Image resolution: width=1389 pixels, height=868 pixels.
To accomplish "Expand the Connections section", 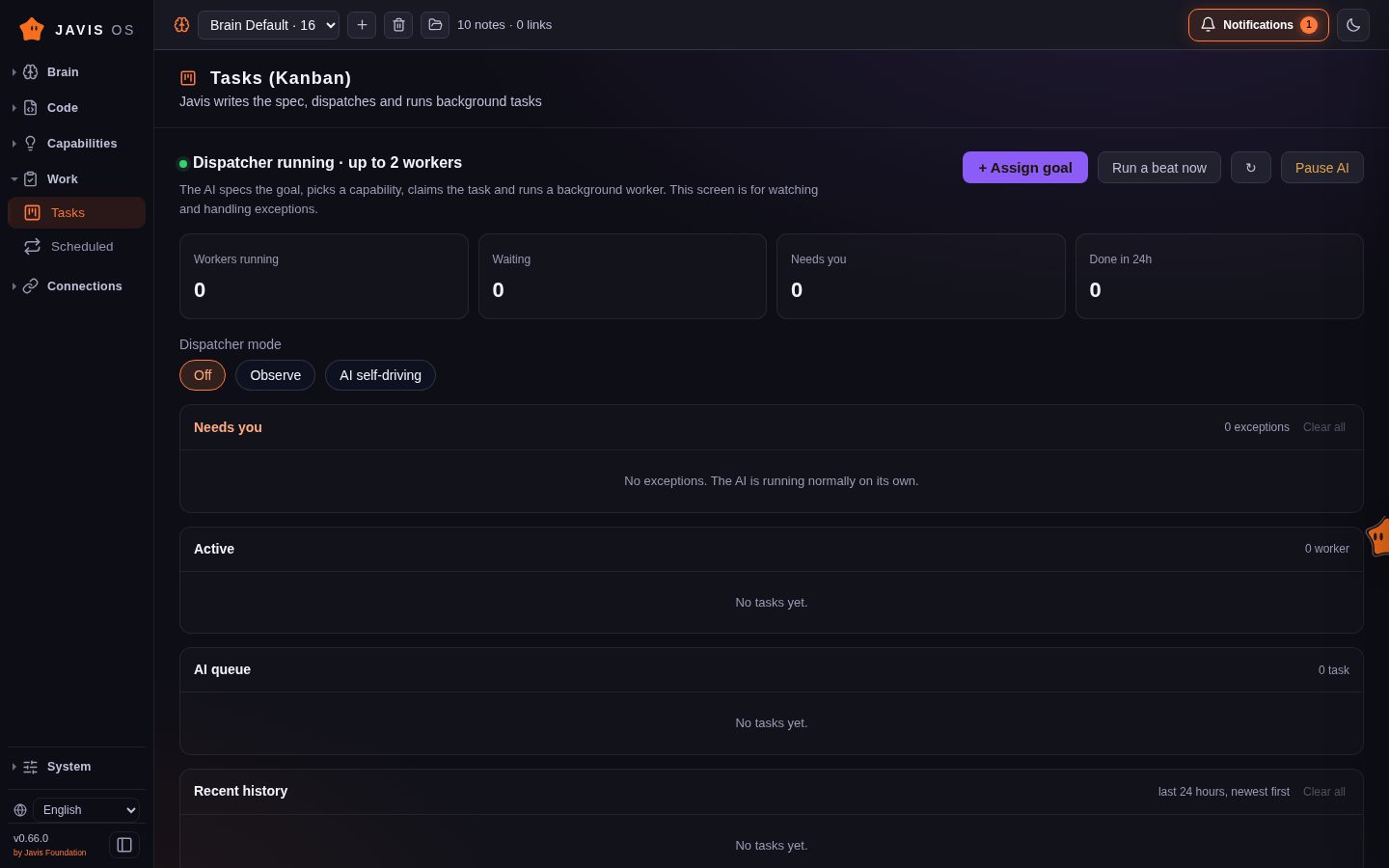I will pos(77,286).
